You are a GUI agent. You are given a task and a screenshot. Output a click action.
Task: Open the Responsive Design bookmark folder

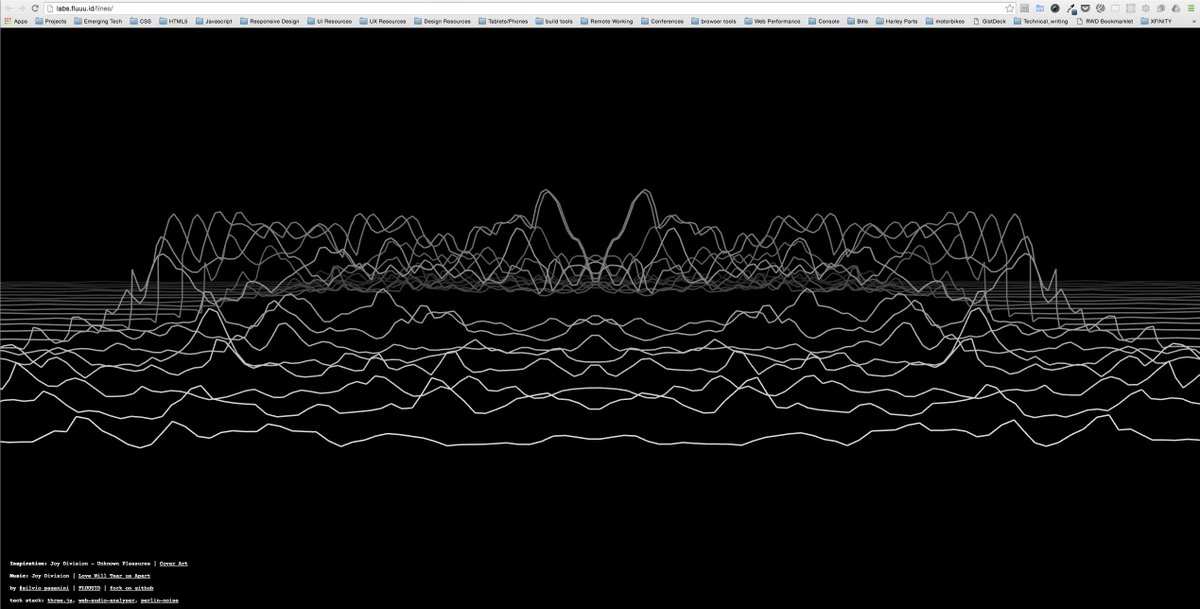pos(269,21)
